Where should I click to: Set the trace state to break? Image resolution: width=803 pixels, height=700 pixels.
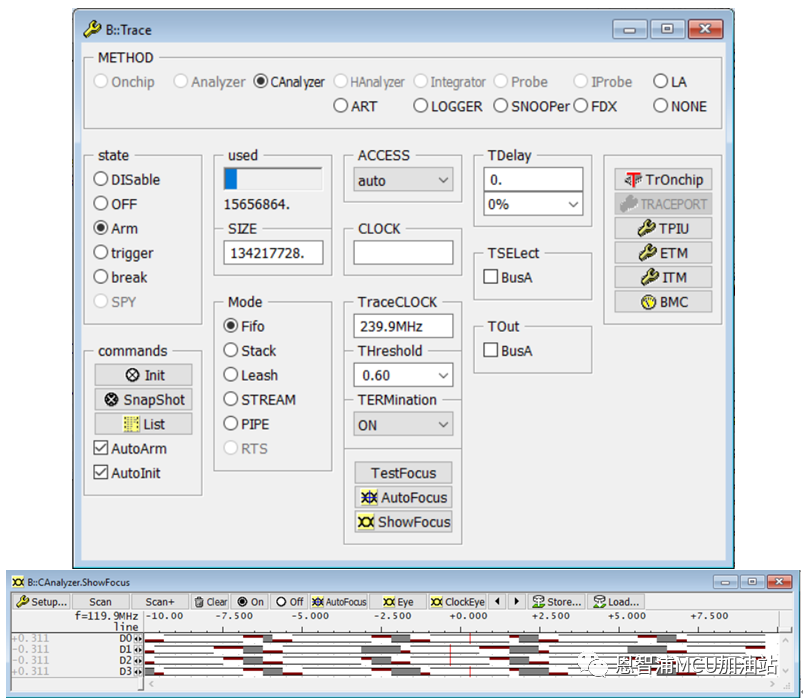(120, 277)
